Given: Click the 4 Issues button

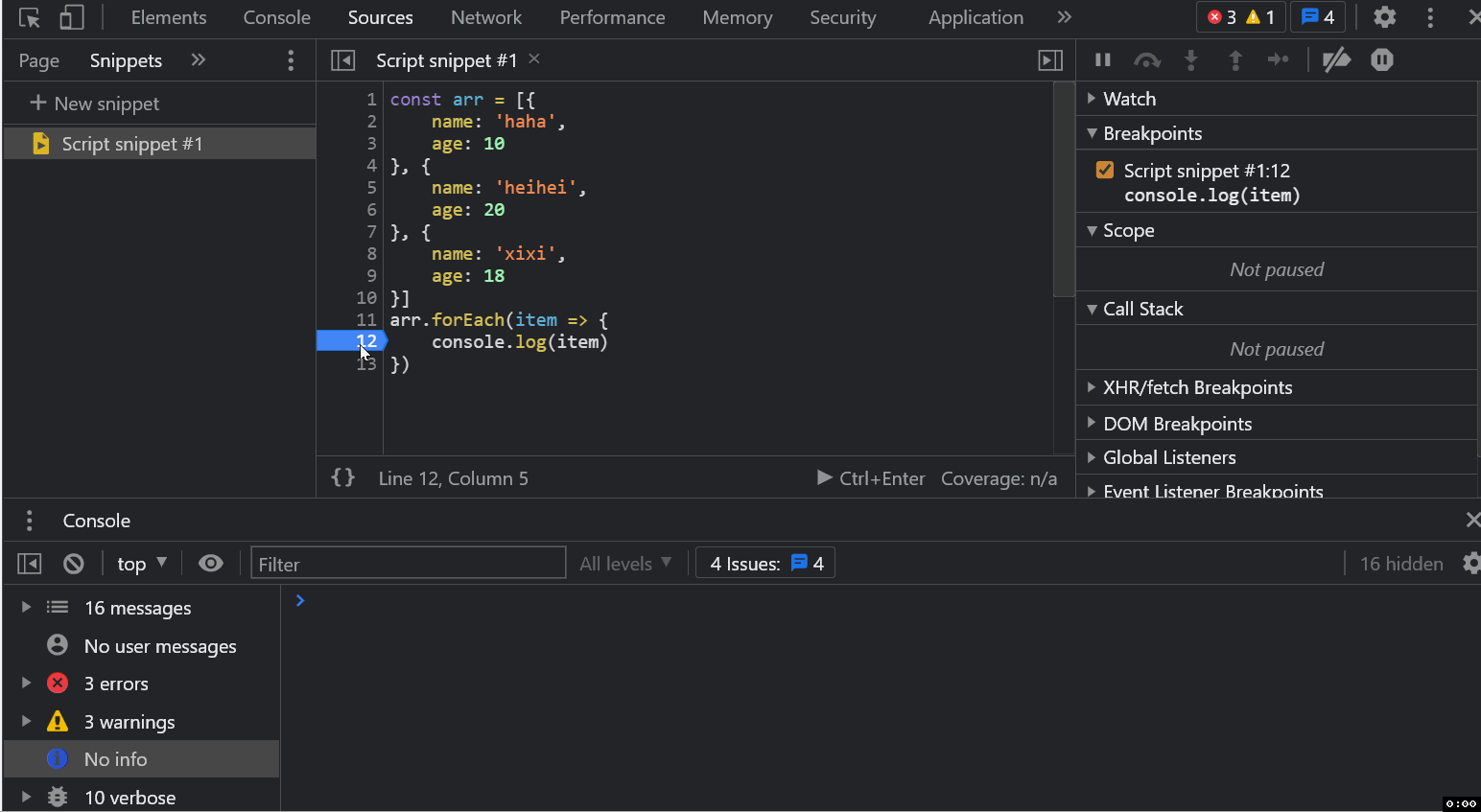Looking at the screenshot, I should (x=765, y=564).
